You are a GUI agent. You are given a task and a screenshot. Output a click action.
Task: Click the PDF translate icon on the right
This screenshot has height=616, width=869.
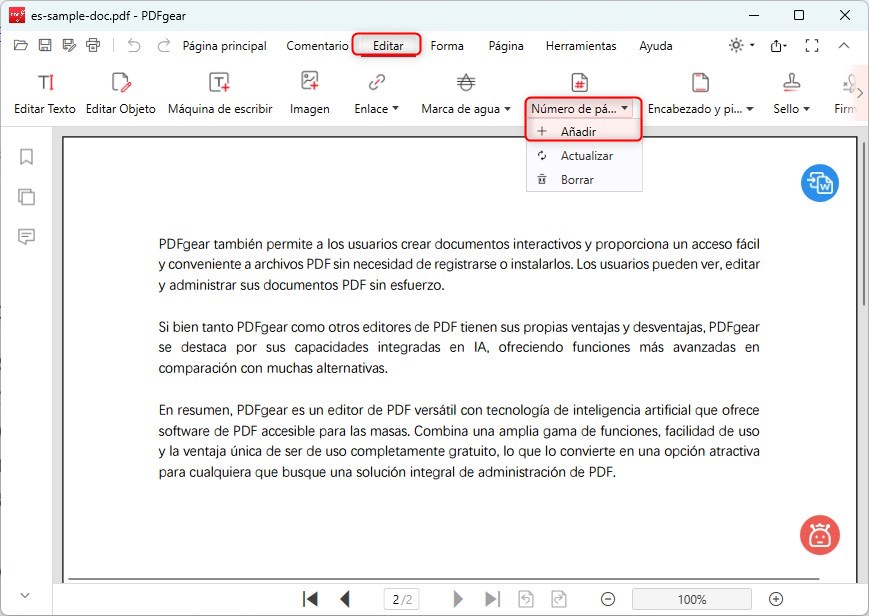click(819, 183)
